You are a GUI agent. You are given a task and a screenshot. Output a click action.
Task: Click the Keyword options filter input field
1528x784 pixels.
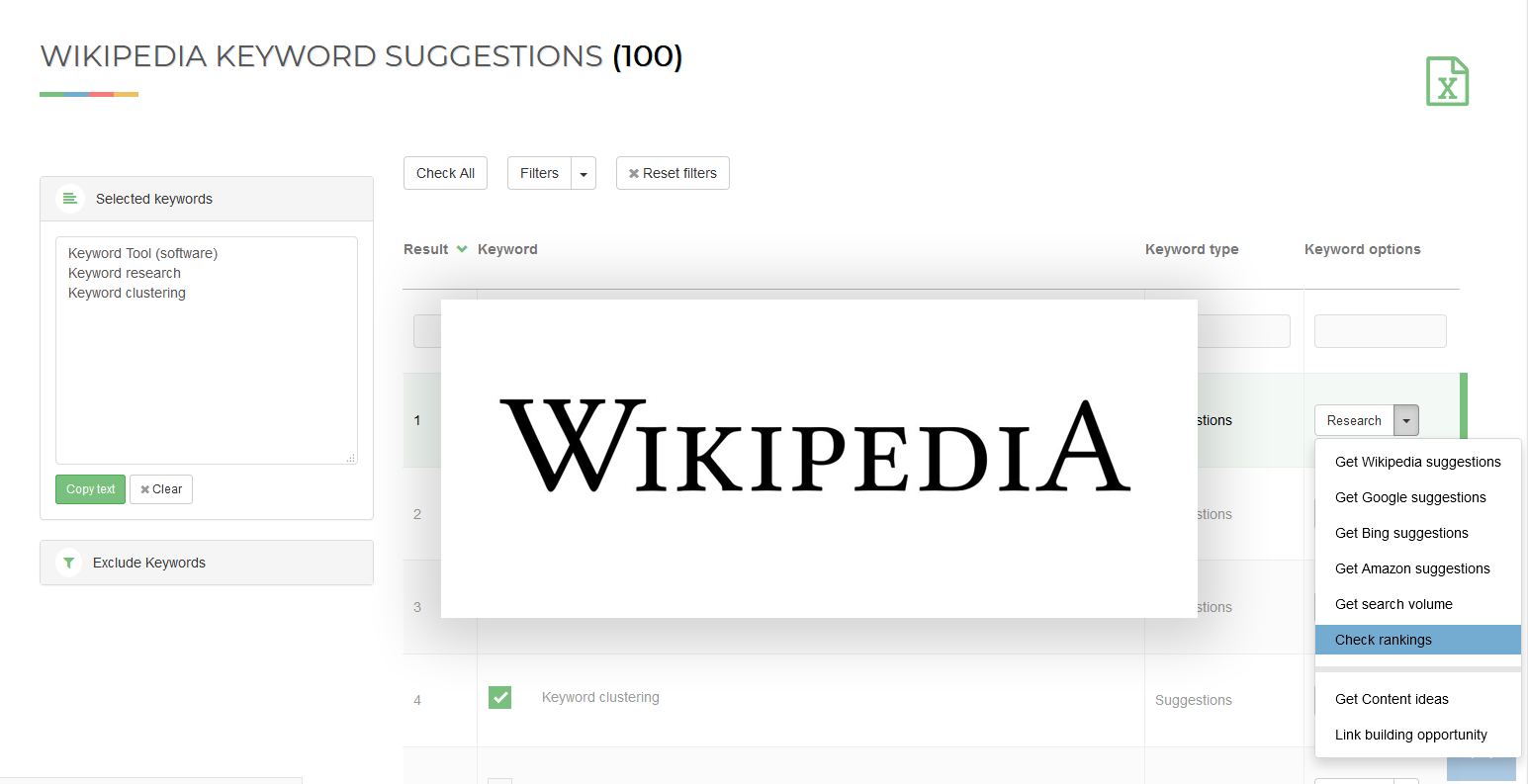1380,331
